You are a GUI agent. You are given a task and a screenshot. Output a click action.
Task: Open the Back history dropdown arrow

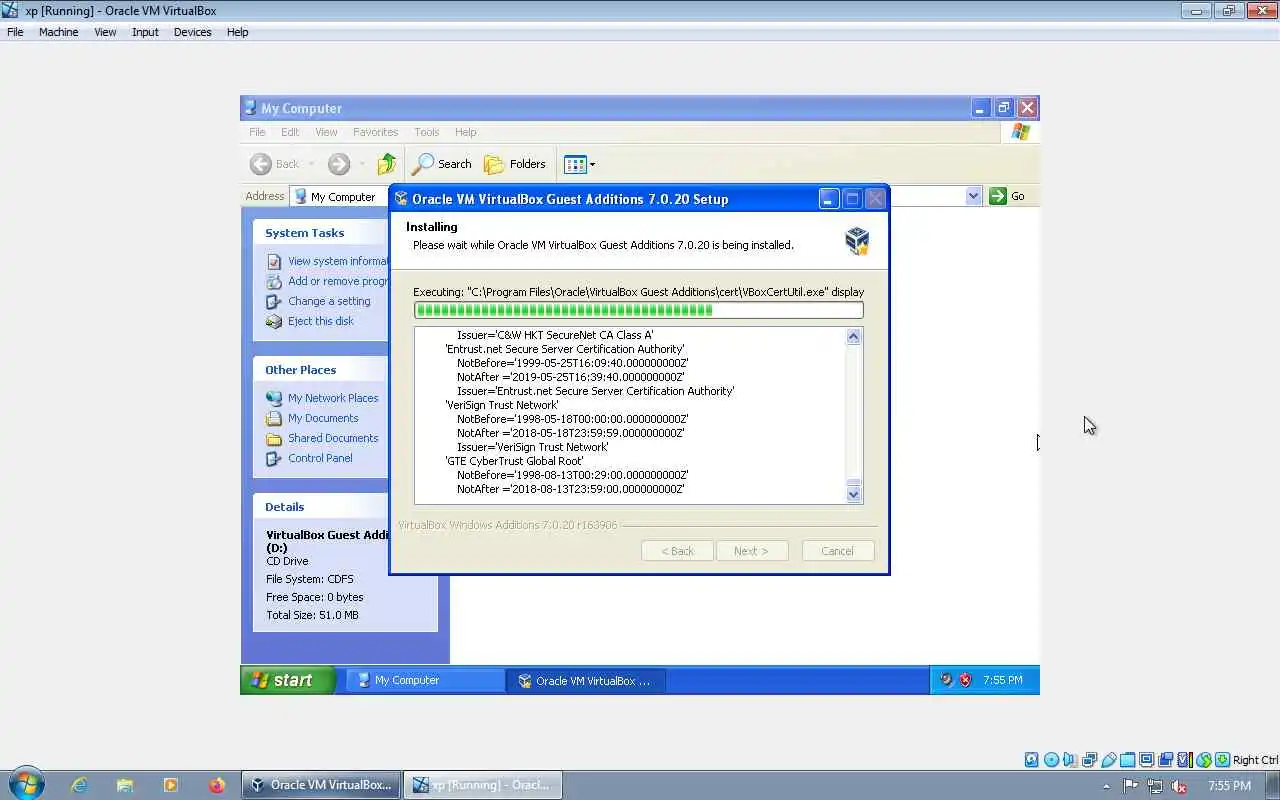tap(311, 164)
